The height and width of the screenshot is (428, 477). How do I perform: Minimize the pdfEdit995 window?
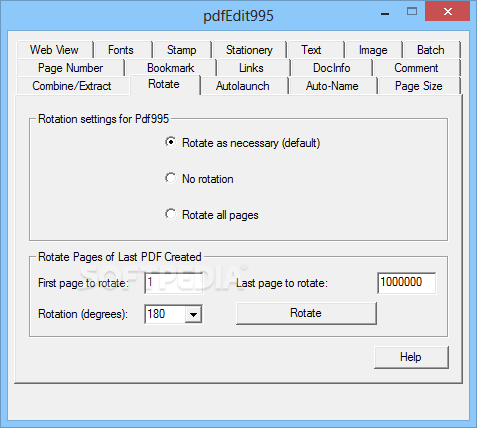pyautogui.click(x=385, y=13)
